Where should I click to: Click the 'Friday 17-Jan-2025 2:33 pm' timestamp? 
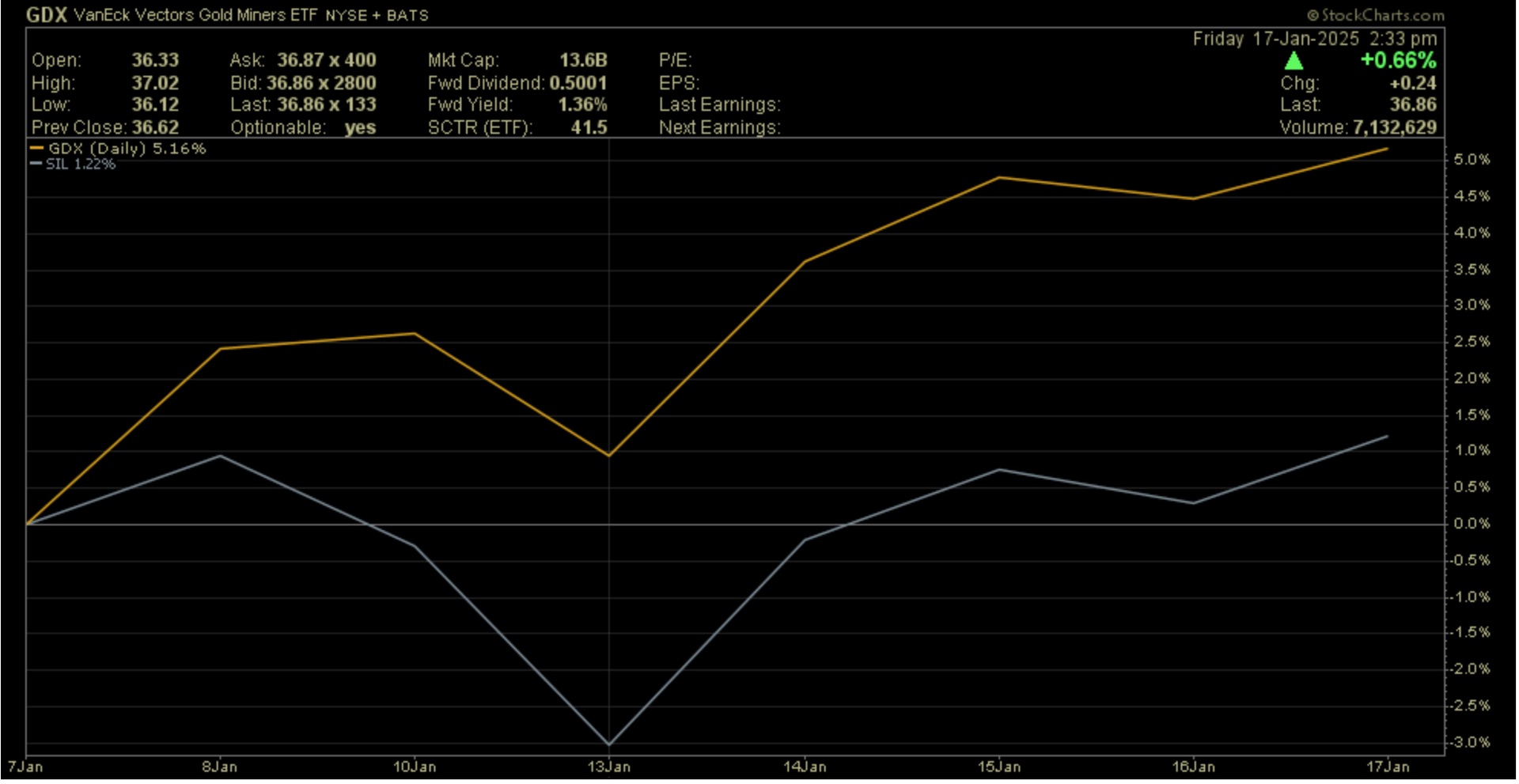(1315, 39)
